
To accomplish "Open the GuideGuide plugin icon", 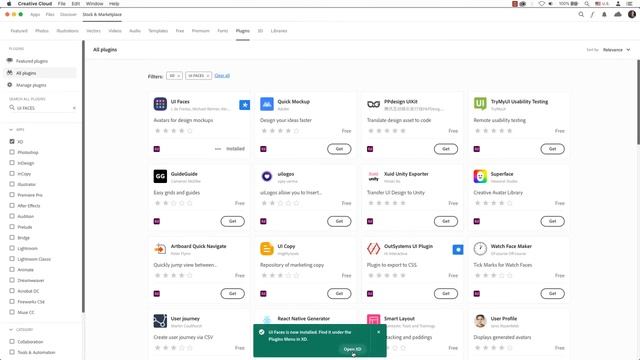I will click(160, 176).
